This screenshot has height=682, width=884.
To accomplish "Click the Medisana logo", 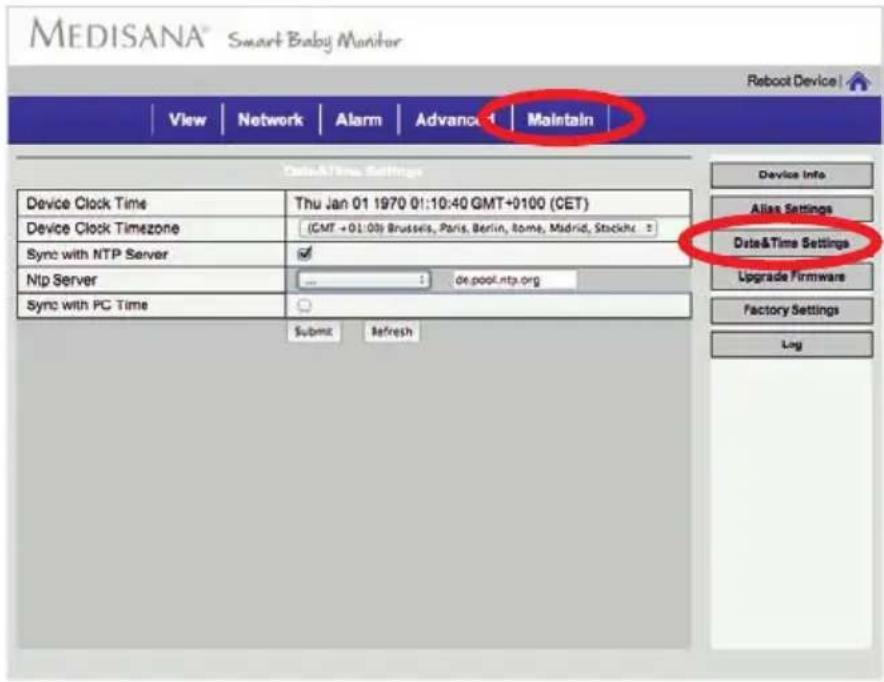I will (119, 35).
